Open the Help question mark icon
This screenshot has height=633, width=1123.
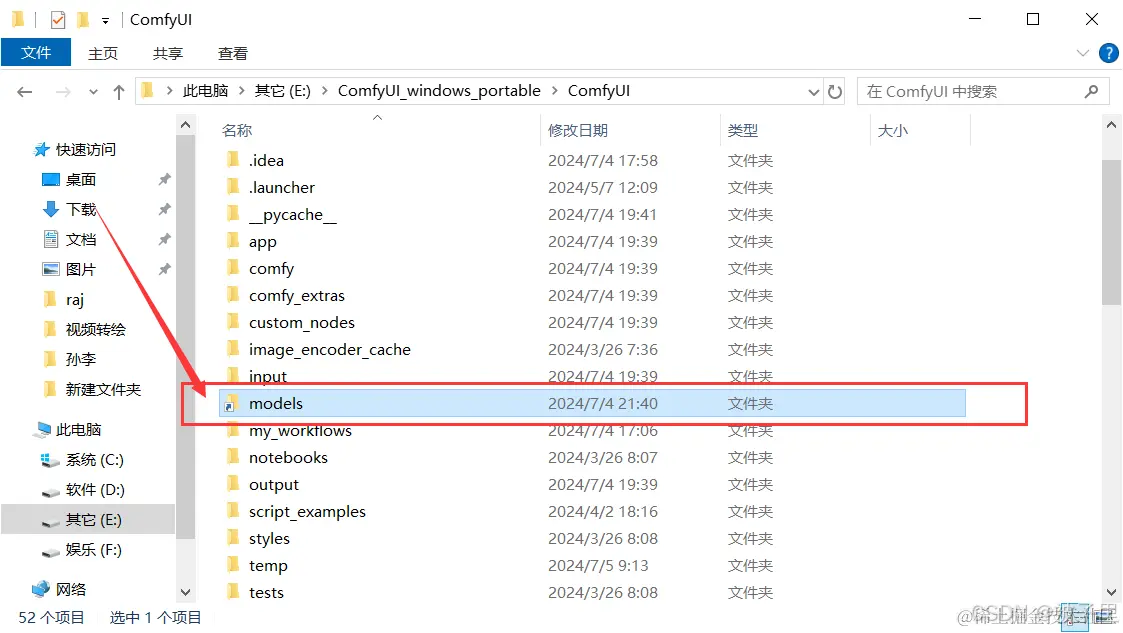[x=1109, y=53]
